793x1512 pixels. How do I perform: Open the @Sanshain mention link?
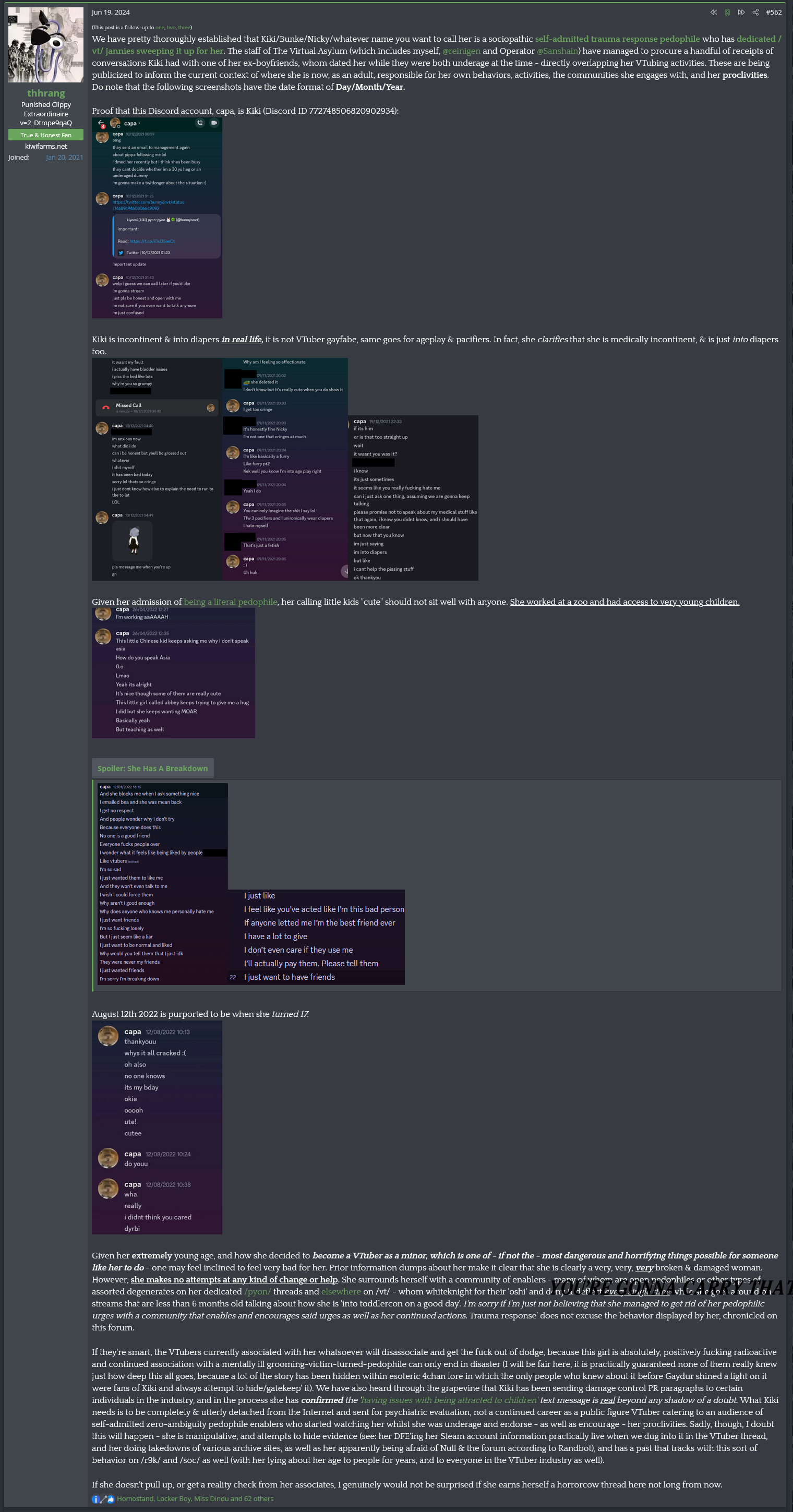click(x=557, y=51)
